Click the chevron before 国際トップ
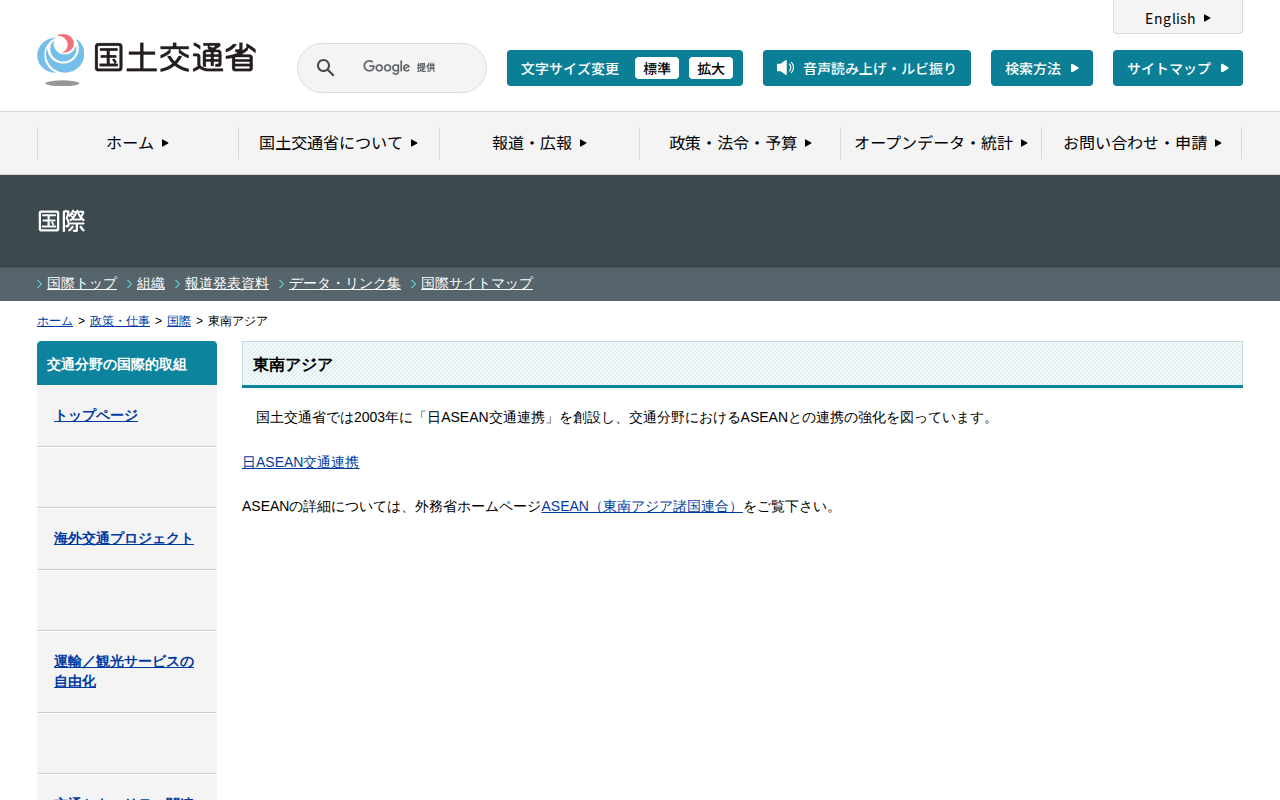 (x=40, y=284)
